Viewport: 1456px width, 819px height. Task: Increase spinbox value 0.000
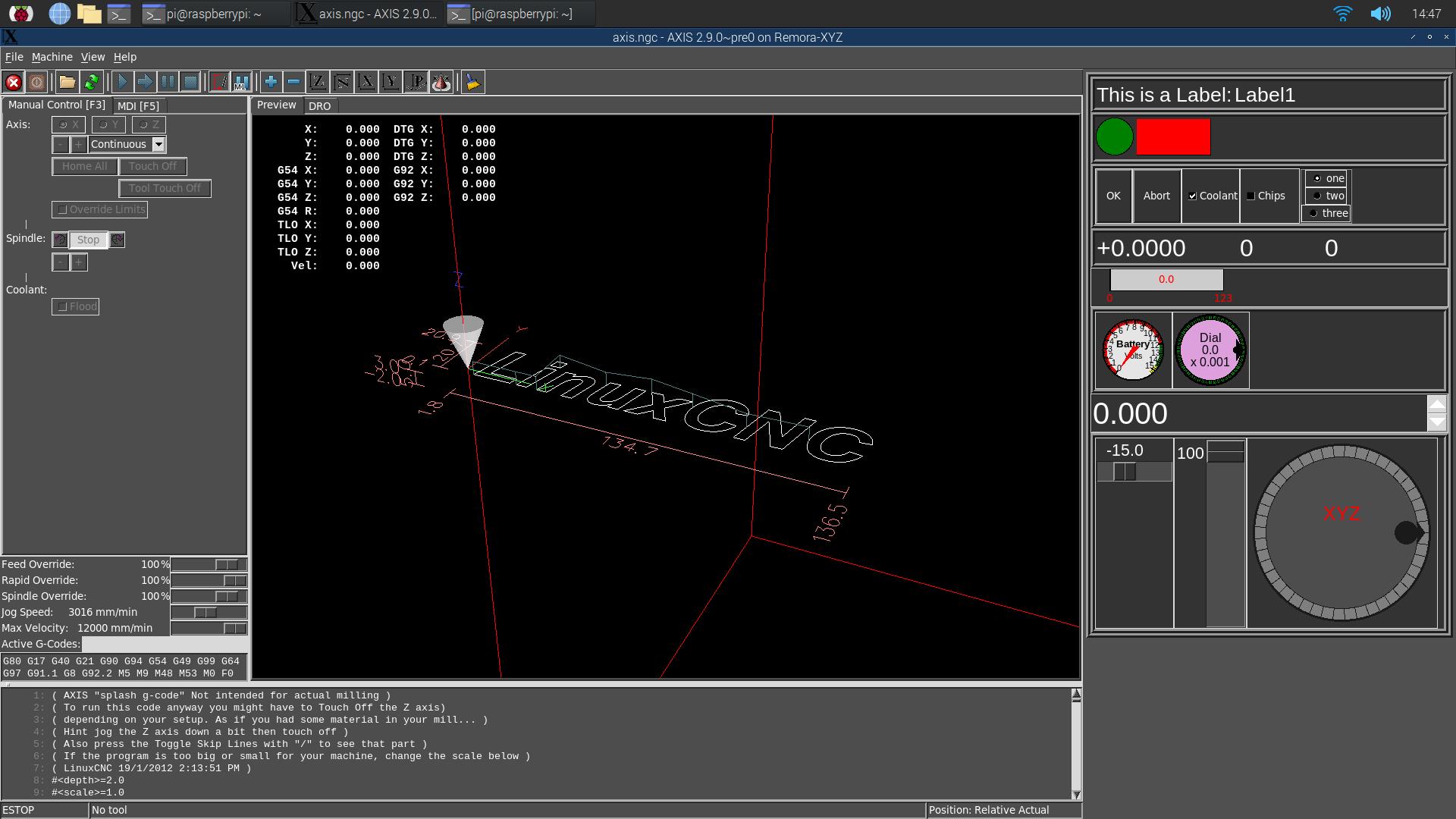pos(1437,403)
